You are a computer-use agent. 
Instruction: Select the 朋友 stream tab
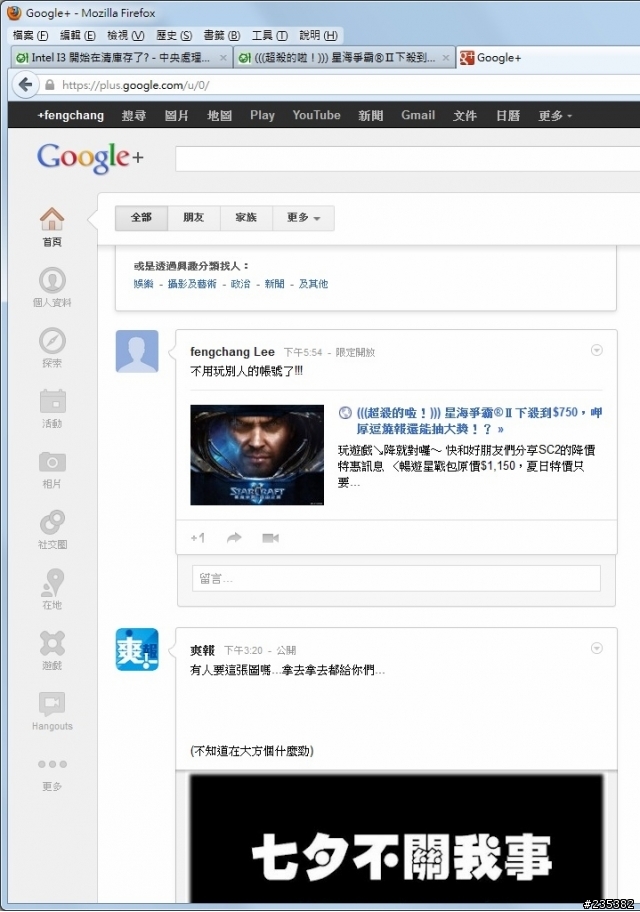click(194, 218)
